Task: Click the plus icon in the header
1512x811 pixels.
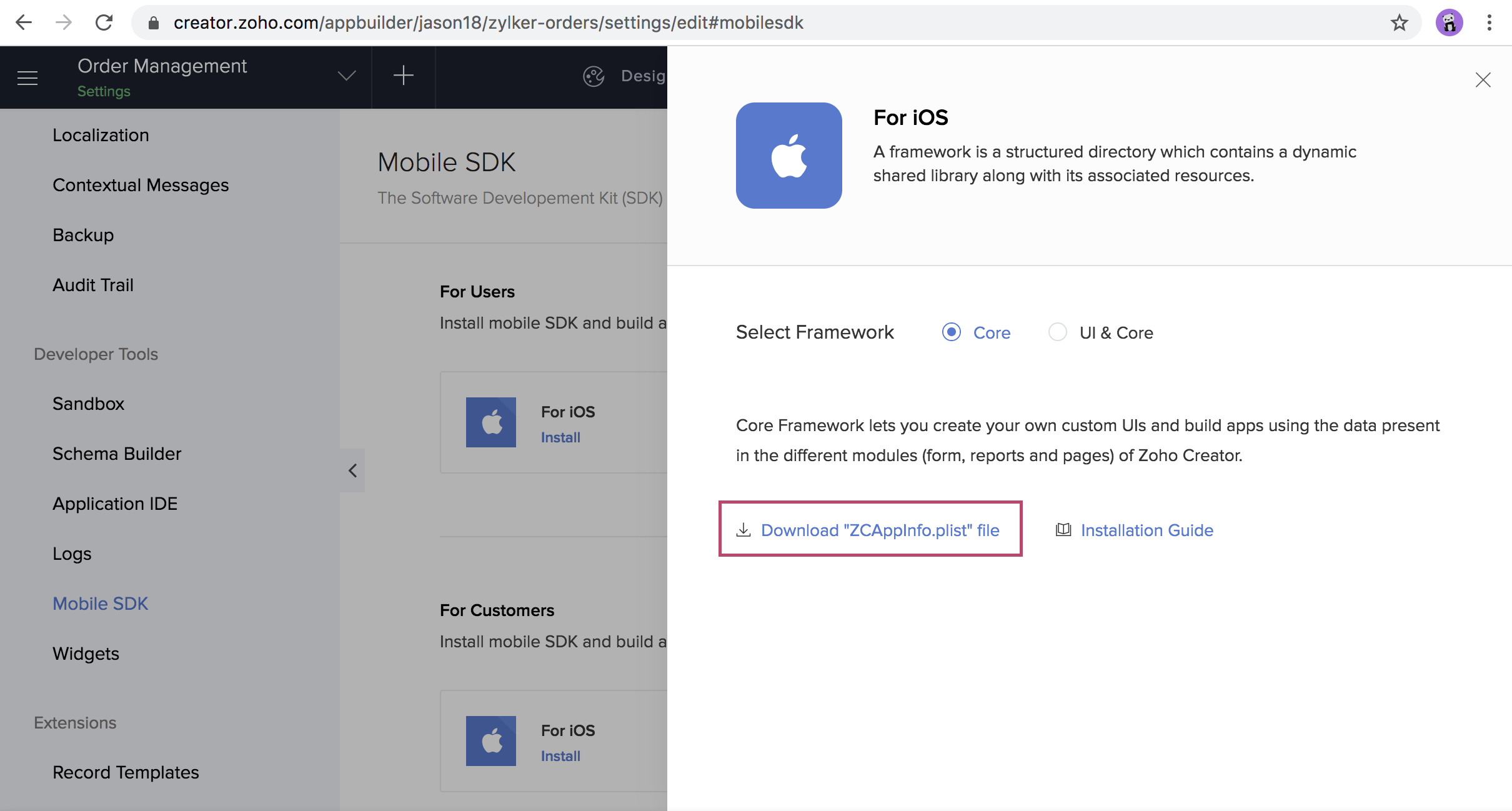Action: tap(404, 76)
